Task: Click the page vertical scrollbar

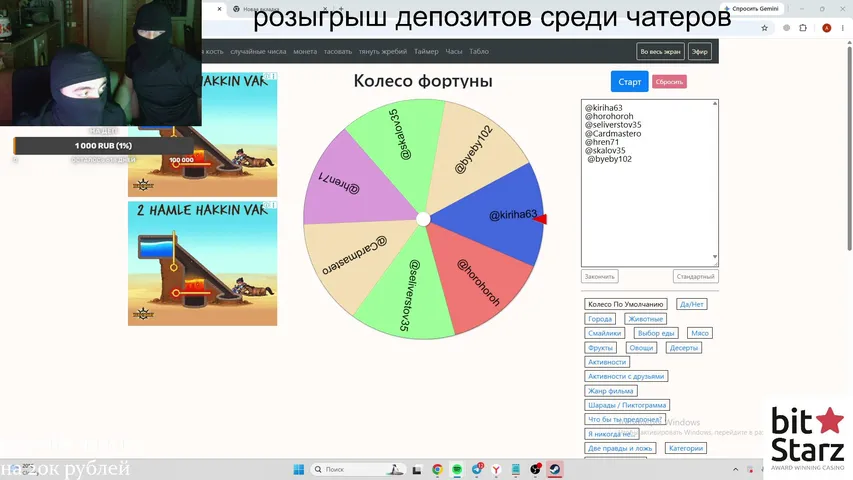Action: click(849, 147)
